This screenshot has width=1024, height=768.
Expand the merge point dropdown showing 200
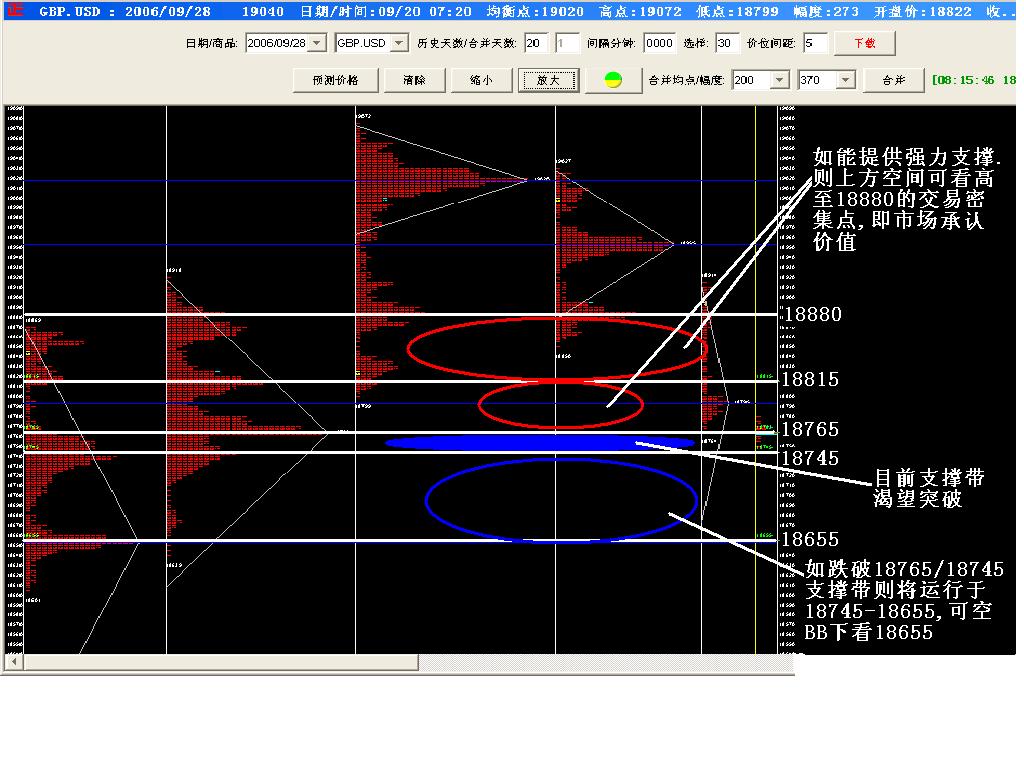(x=780, y=80)
